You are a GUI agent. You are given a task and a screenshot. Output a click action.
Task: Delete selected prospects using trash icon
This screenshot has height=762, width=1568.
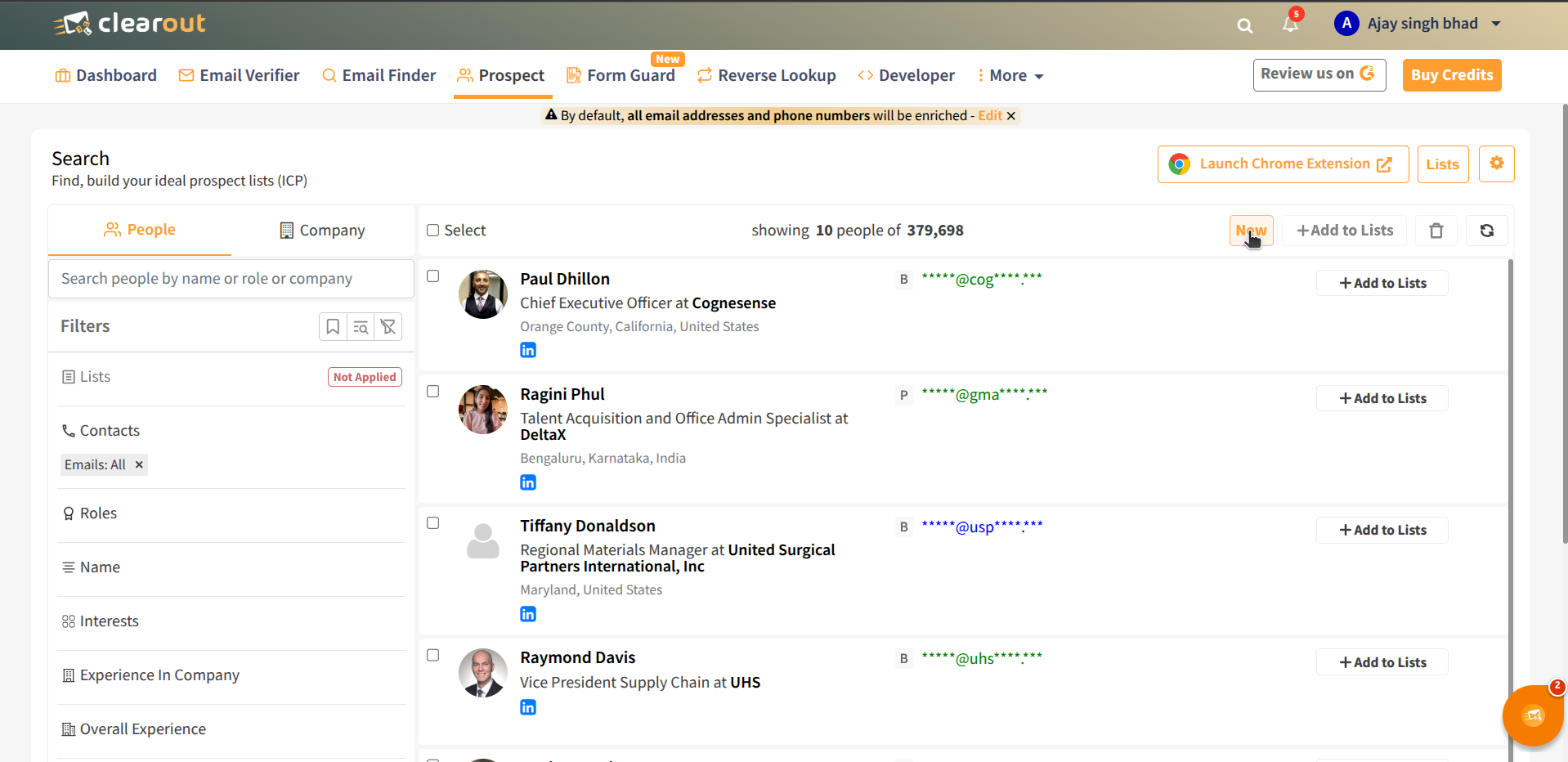[x=1436, y=231]
